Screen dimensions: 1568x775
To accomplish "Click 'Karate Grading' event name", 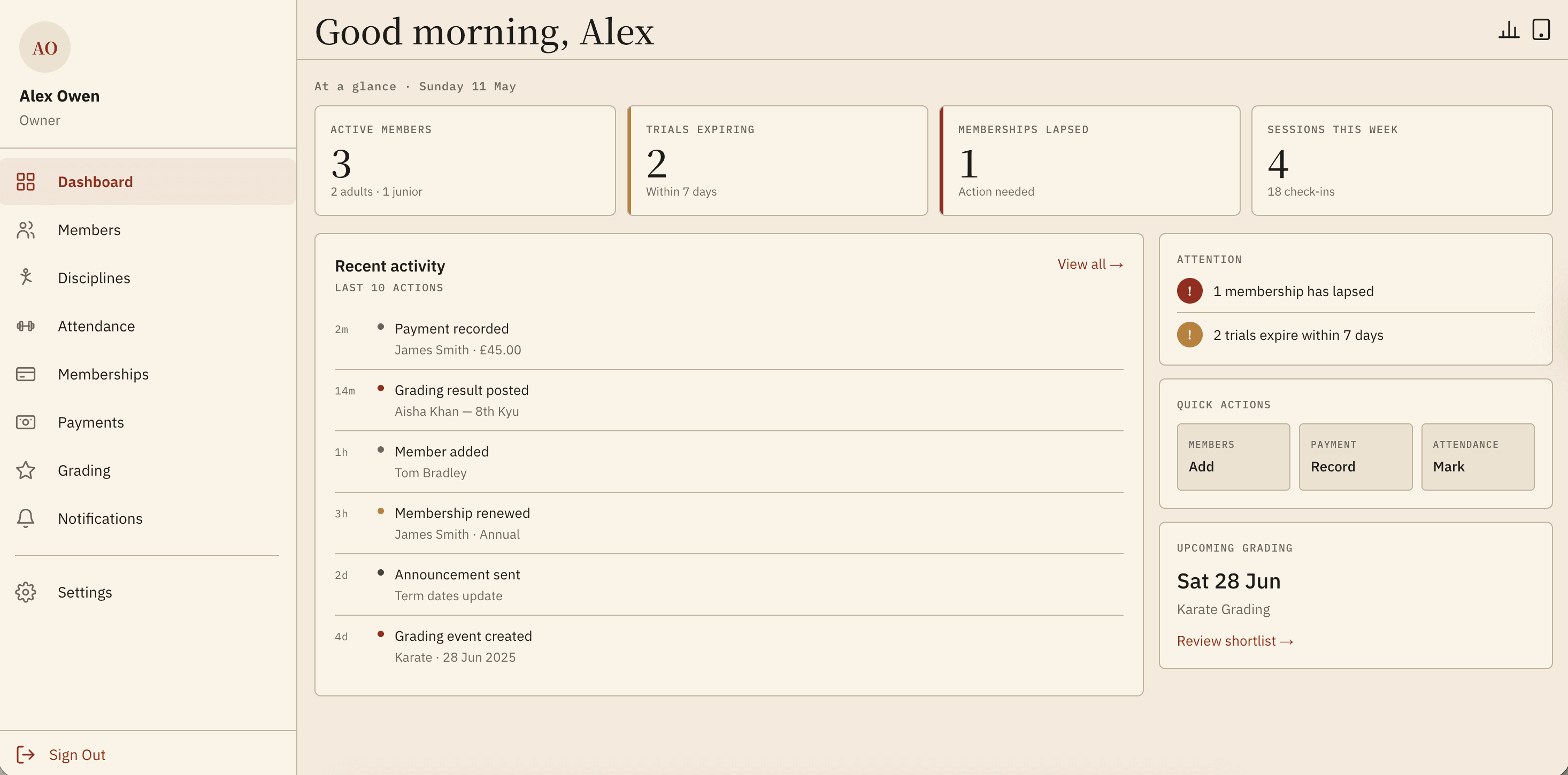I will coord(1223,609).
